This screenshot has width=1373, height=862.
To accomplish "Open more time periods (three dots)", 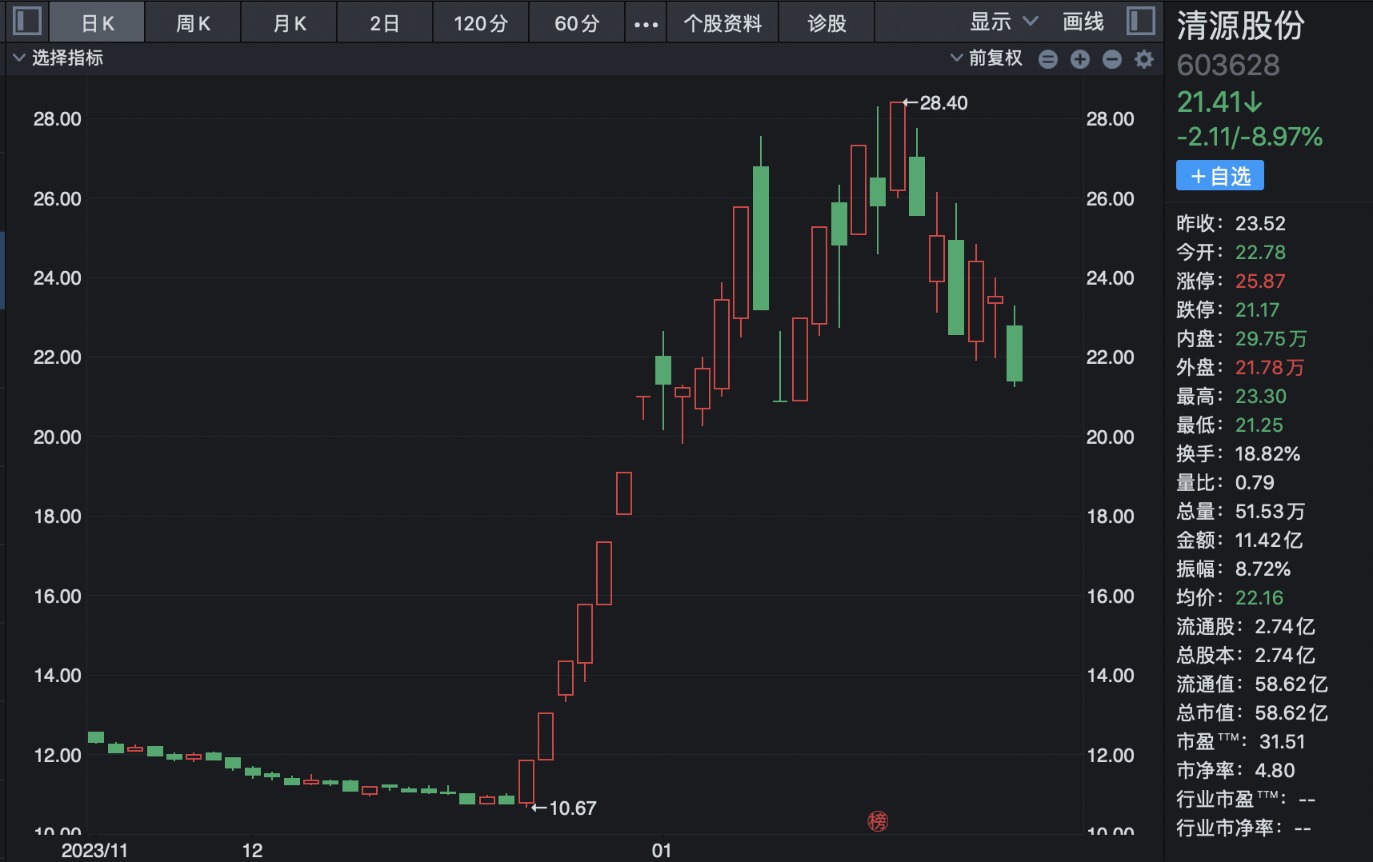I will (647, 22).
